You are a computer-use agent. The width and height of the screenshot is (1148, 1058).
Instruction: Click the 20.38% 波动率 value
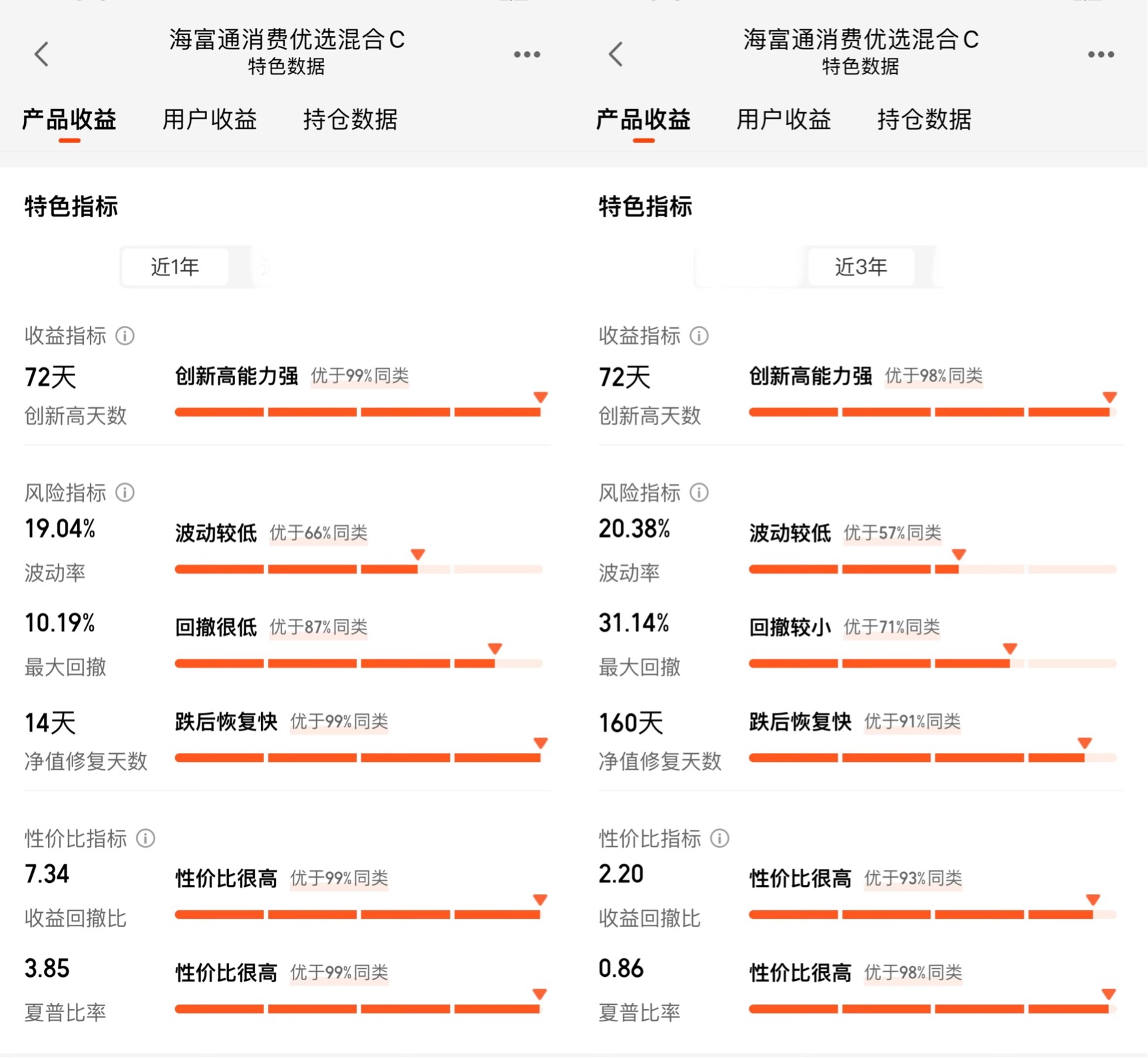634,530
